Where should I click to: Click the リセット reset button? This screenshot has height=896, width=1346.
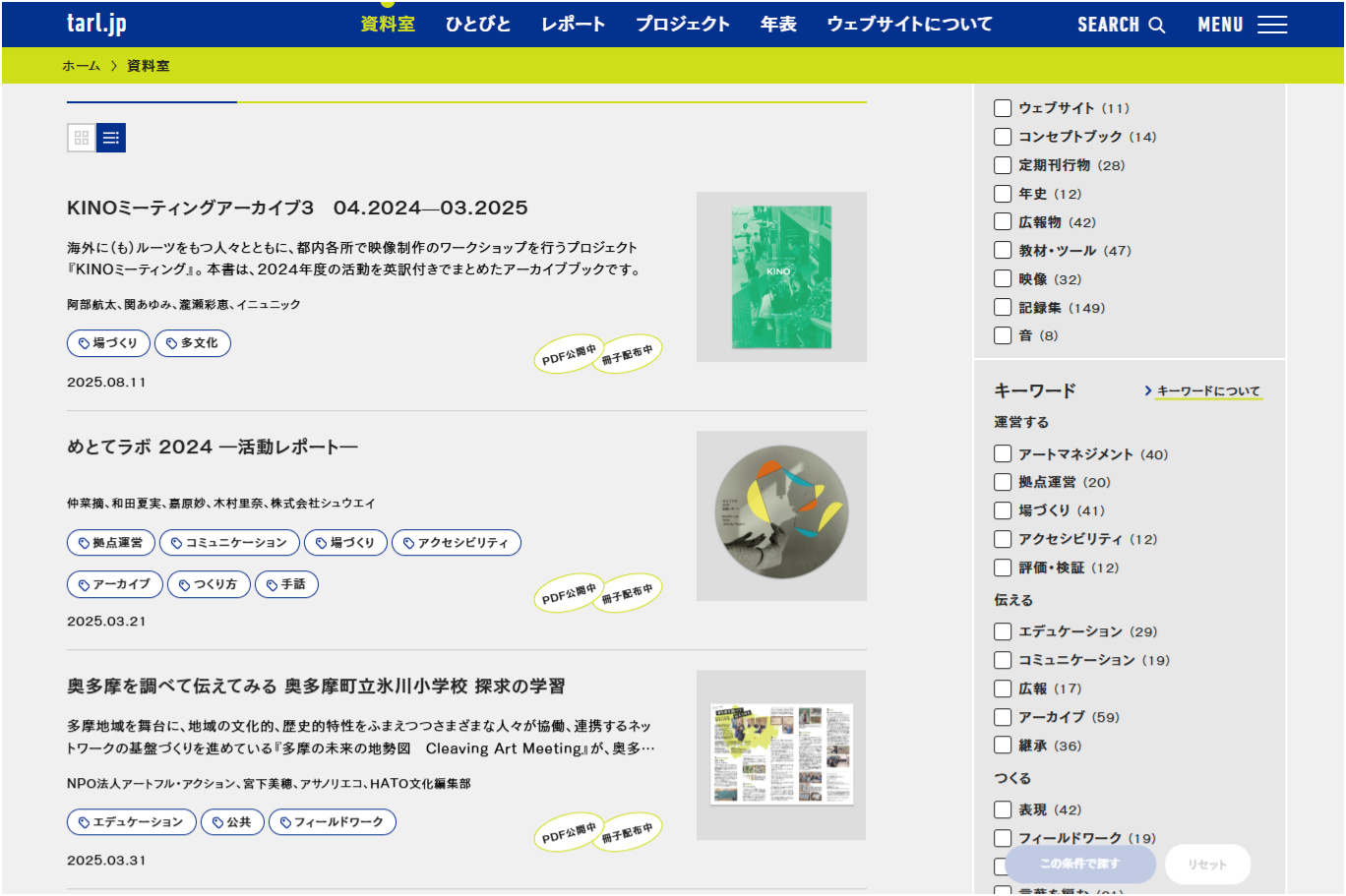1207,865
